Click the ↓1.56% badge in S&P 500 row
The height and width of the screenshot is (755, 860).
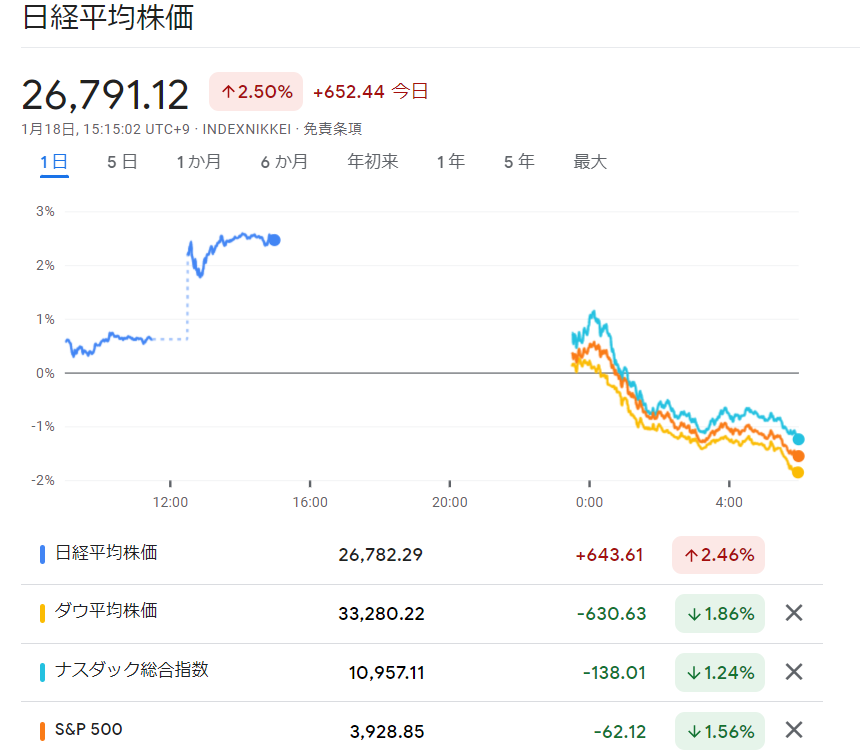coord(720,731)
